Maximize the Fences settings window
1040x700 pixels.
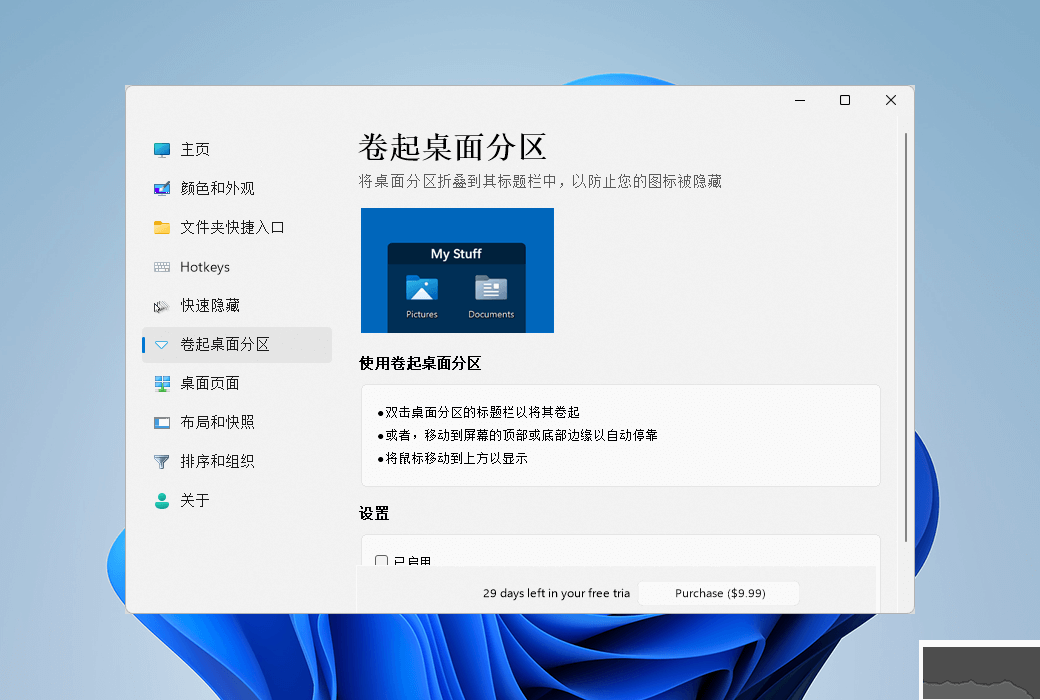(x=845, y=100)
